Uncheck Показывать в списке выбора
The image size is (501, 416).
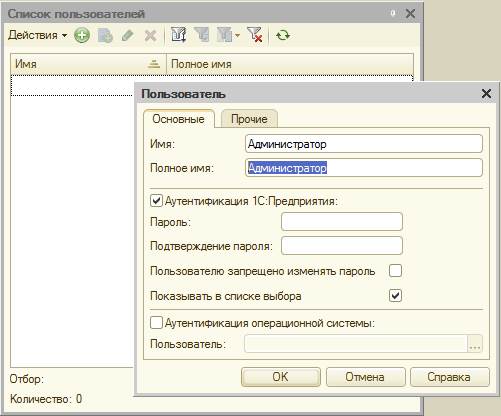pos(395,295)
